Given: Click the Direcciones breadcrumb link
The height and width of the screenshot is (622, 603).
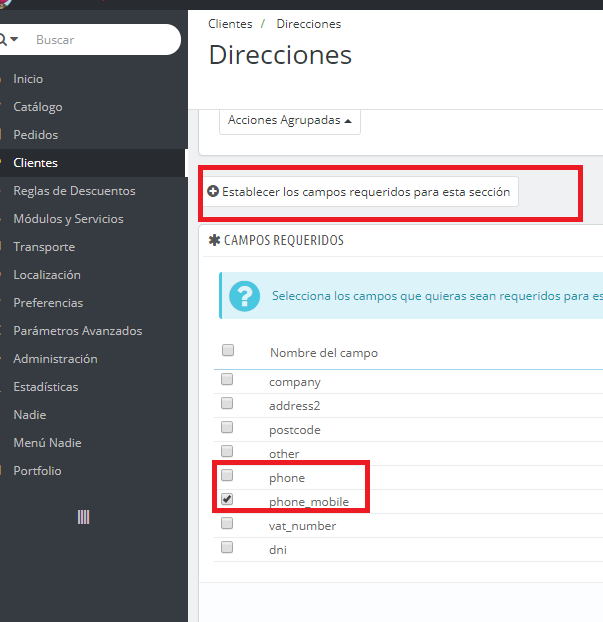Looking at the screenshot, I should coord(309,24).
